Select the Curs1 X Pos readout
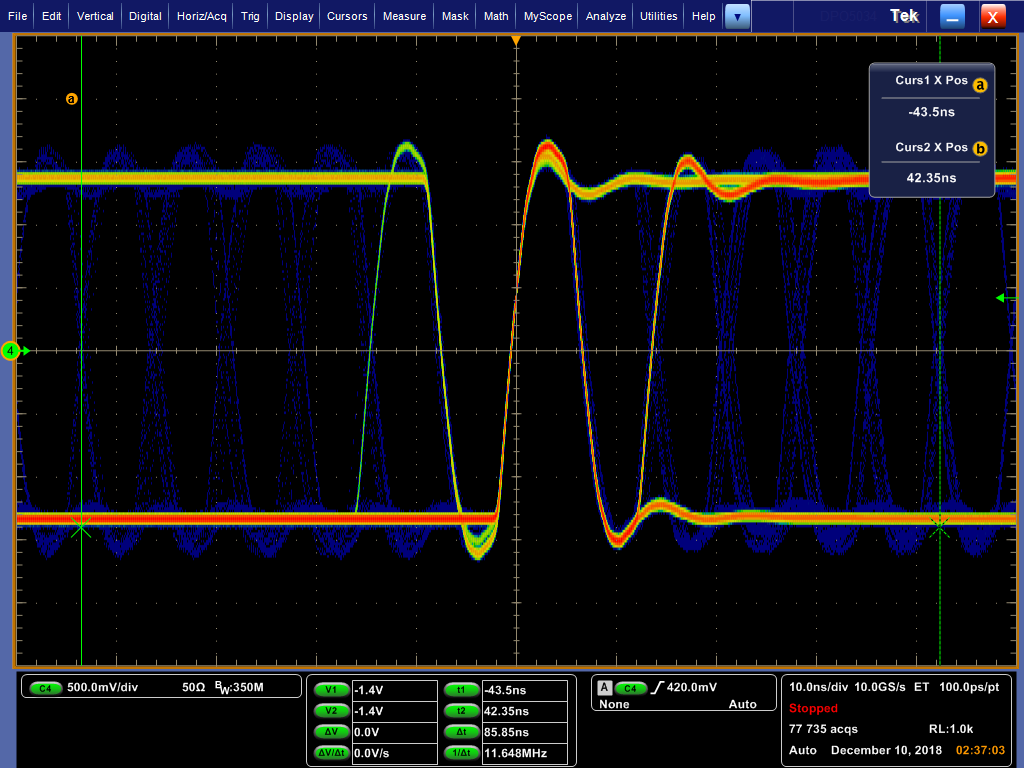This screenshot has width=1024, height=768. tap(931, 112)
